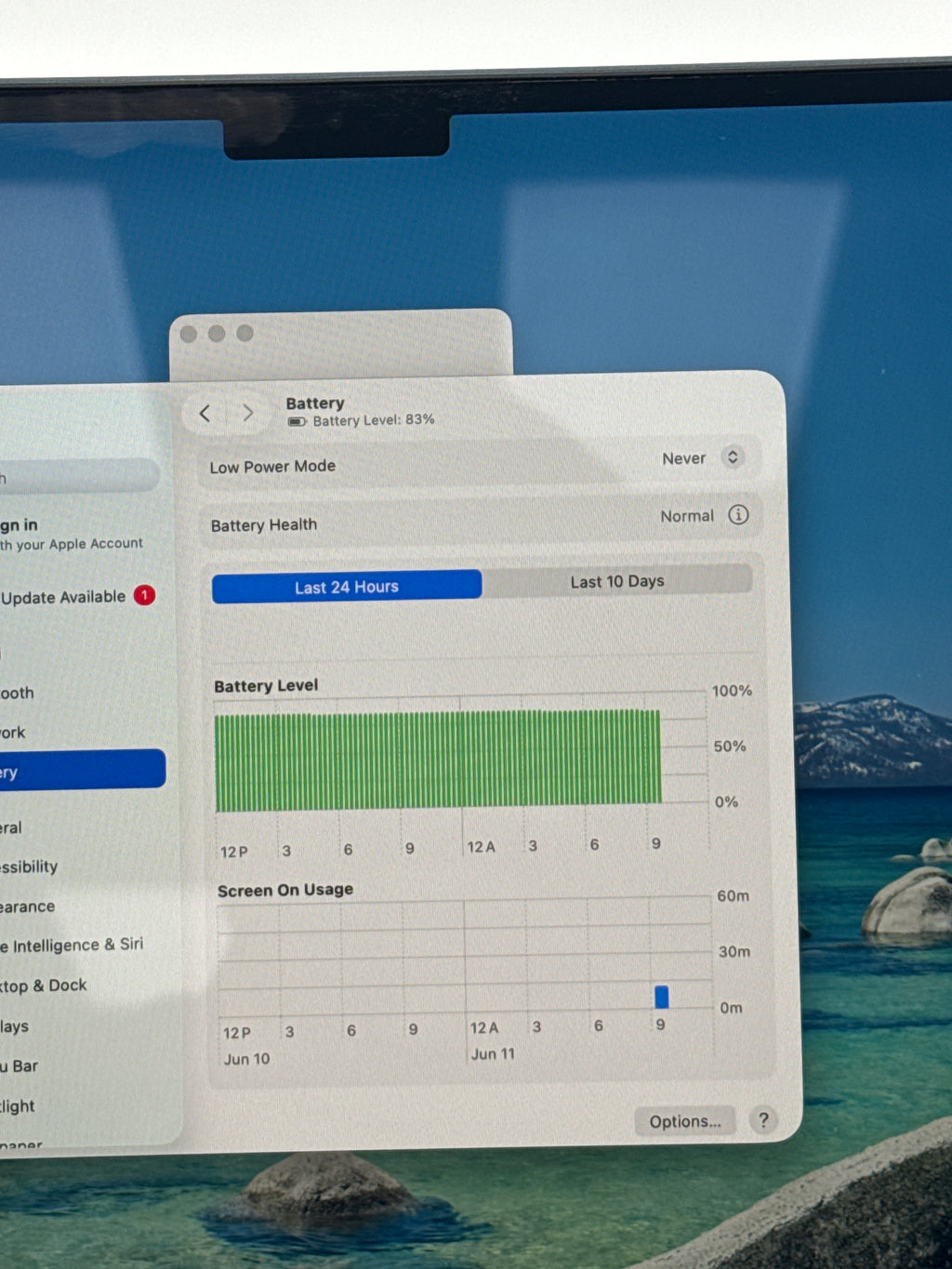Click the Battery Level chart heading

[x=266, y=686]
